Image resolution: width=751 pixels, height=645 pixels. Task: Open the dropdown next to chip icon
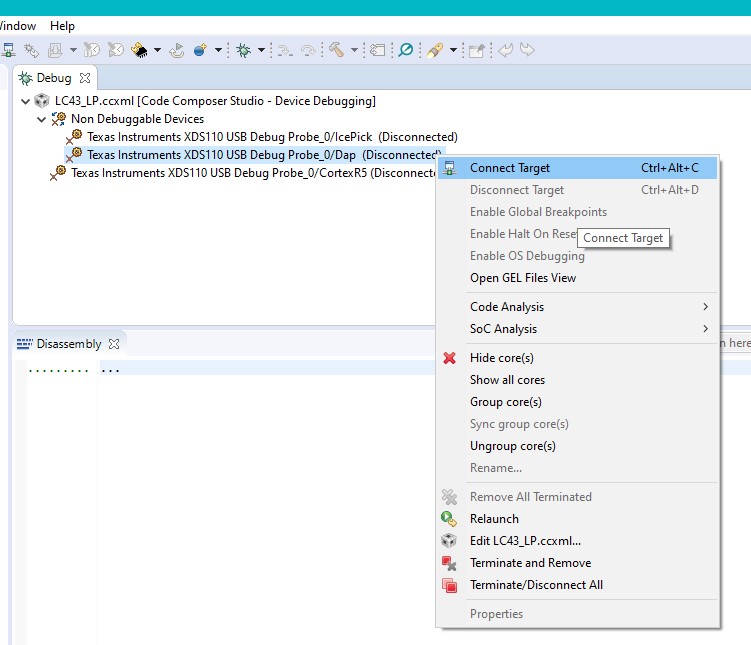click(157, 50)
